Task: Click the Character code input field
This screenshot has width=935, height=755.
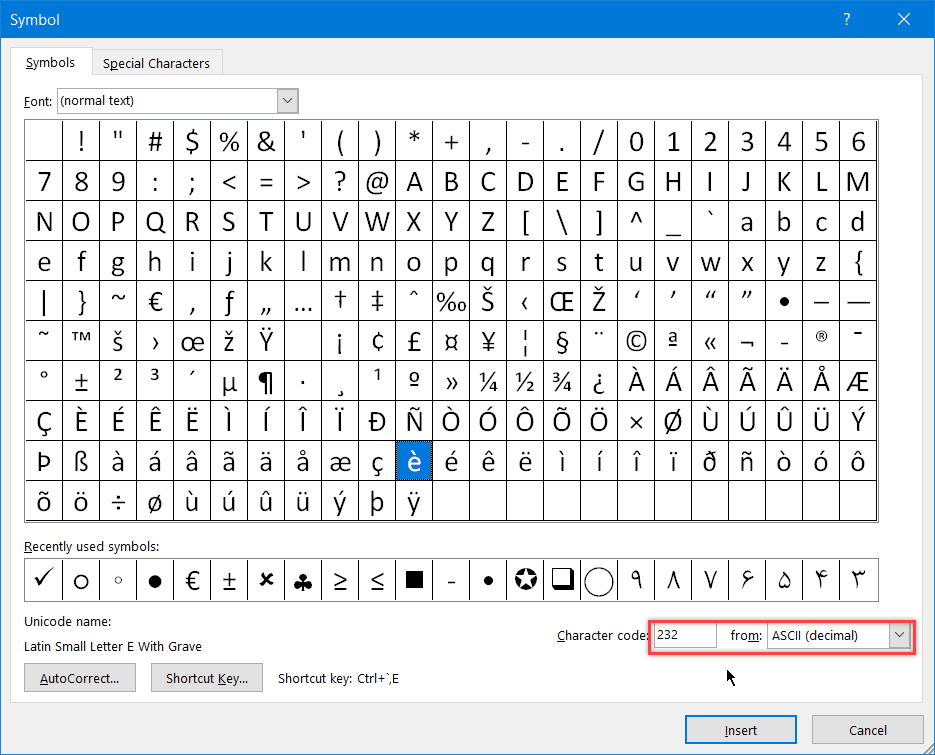Action: click(x=685, y=635)
